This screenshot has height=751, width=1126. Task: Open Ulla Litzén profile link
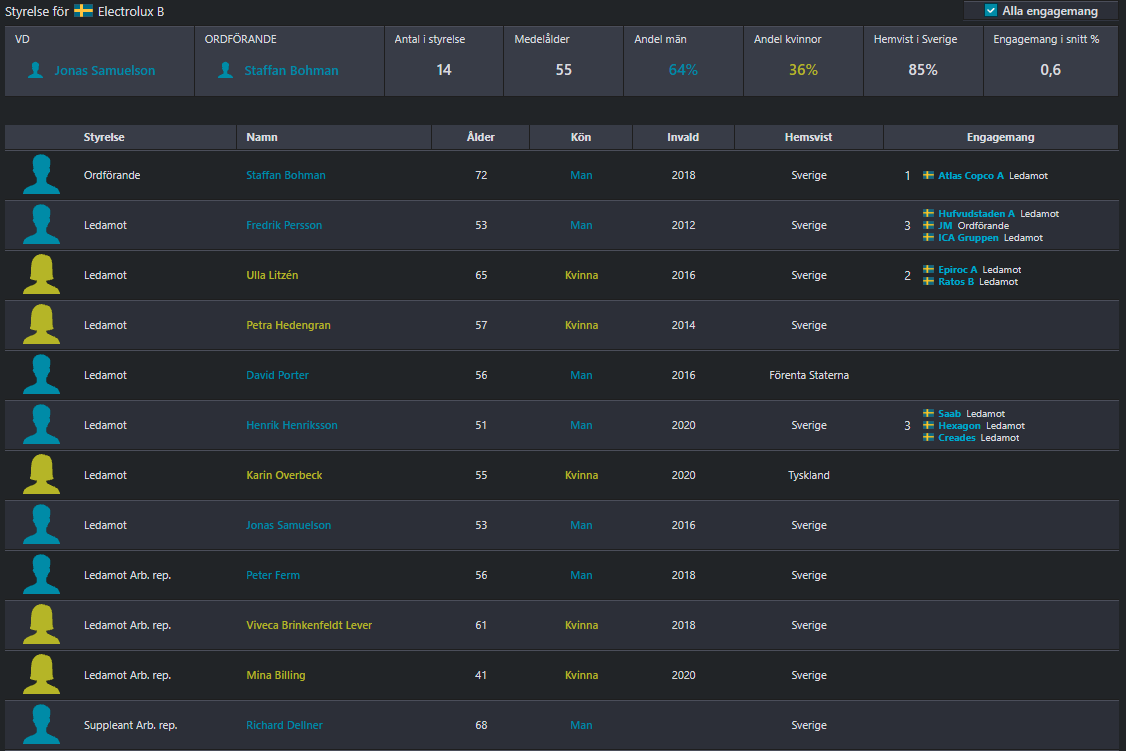(272, 275)
